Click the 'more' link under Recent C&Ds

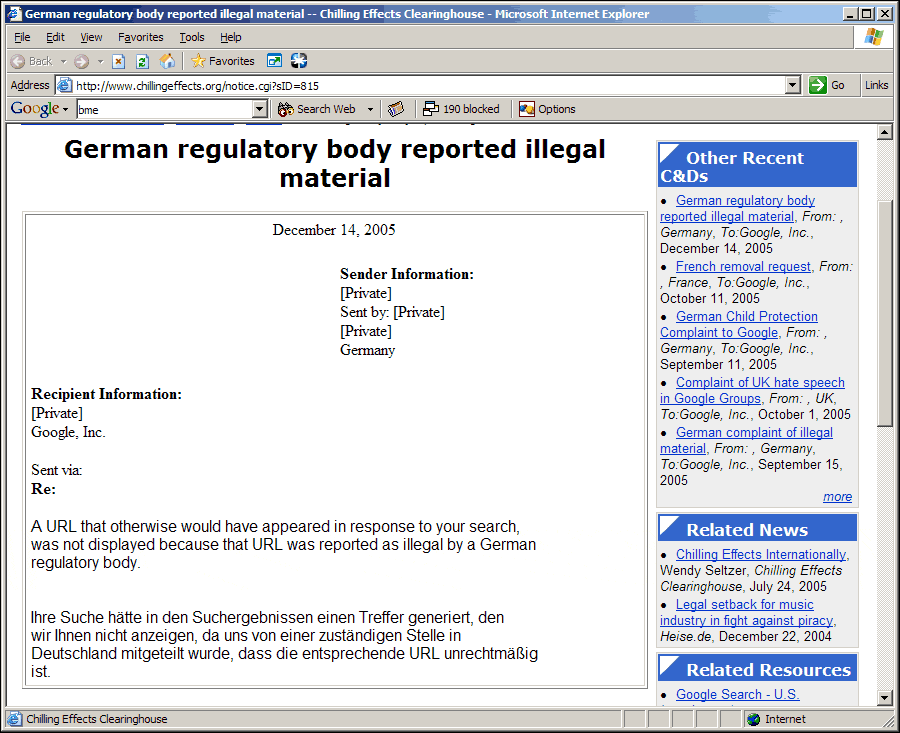837,497
